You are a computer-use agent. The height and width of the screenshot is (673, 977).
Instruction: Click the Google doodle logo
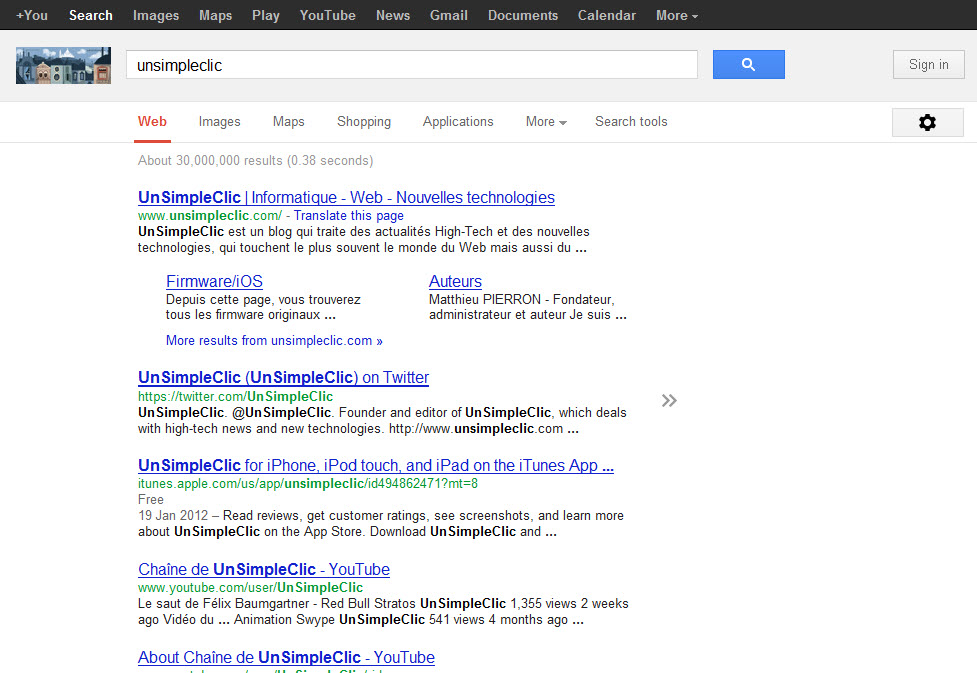click(x=64, y=65)
